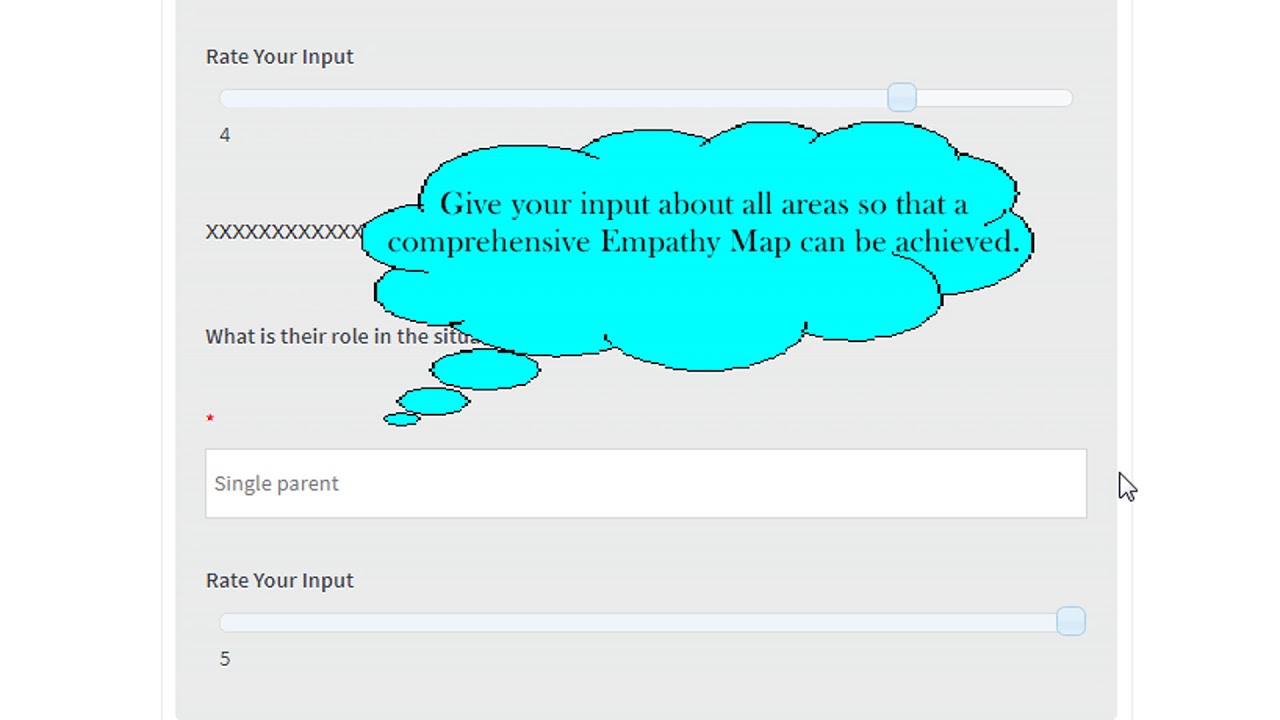
Task: Click the slider handle above value 5
Action: click(1070, 621)
